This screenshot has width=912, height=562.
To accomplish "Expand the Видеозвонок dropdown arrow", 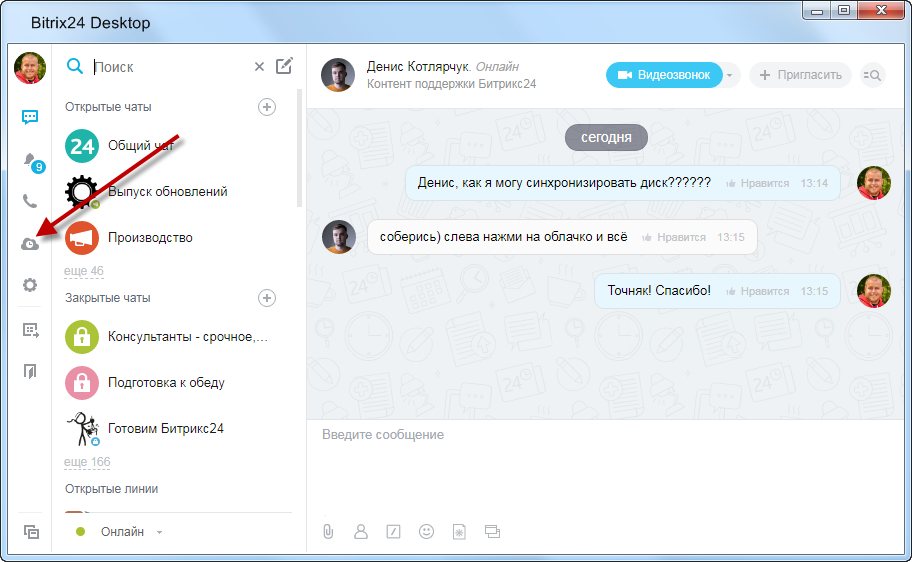I will click(x=730, y=75).
